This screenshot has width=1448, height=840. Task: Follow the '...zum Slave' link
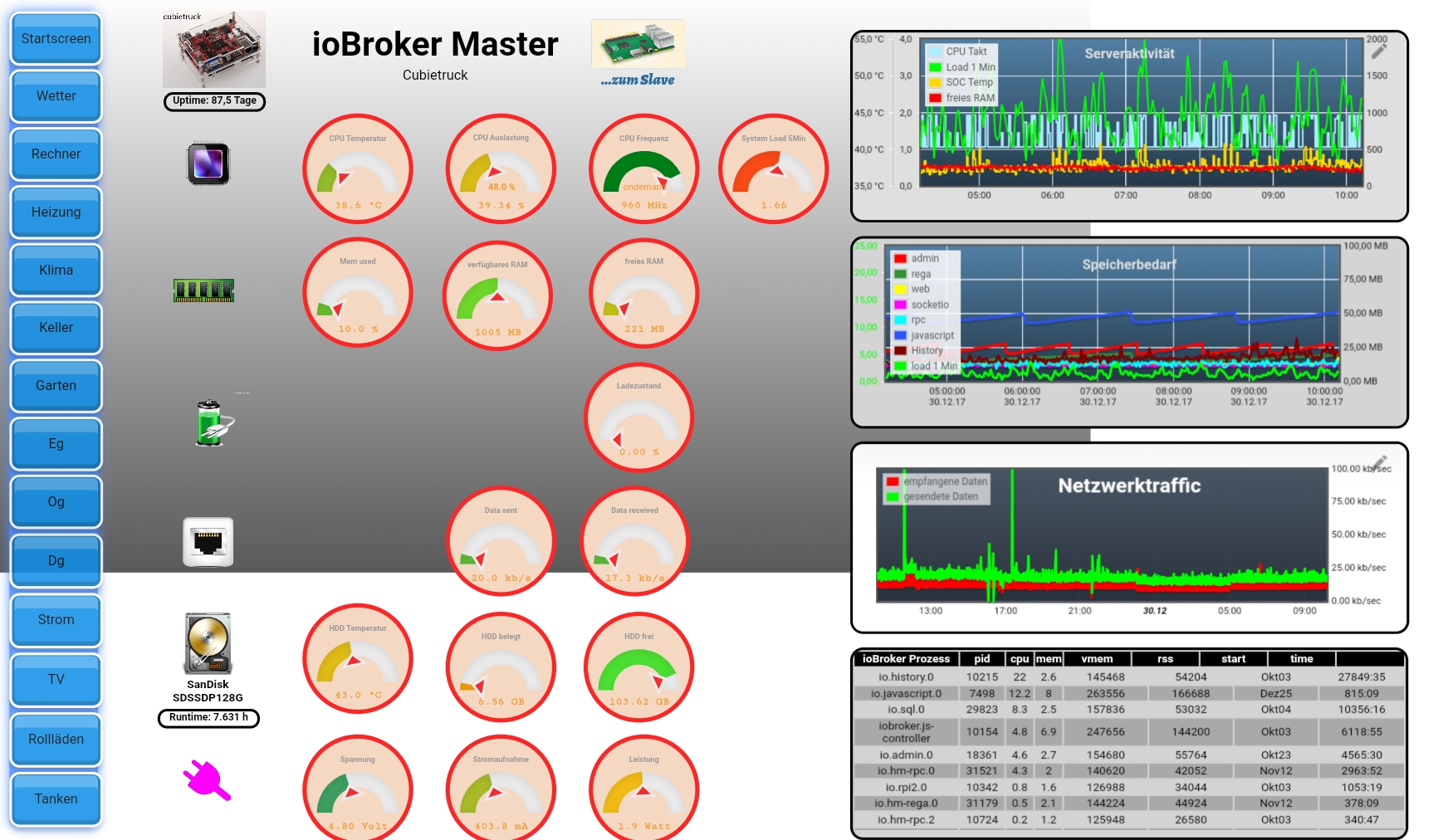(x=638, y=80)
